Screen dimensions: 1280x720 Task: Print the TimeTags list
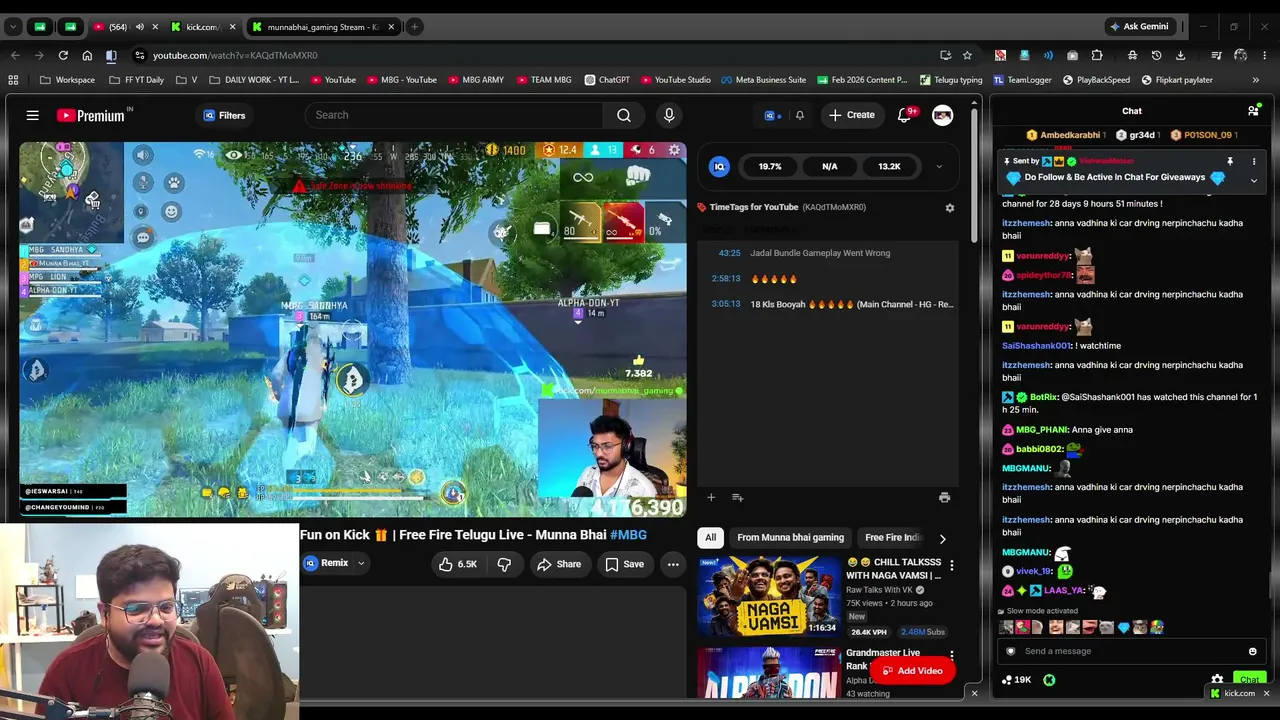click(944, 497)
